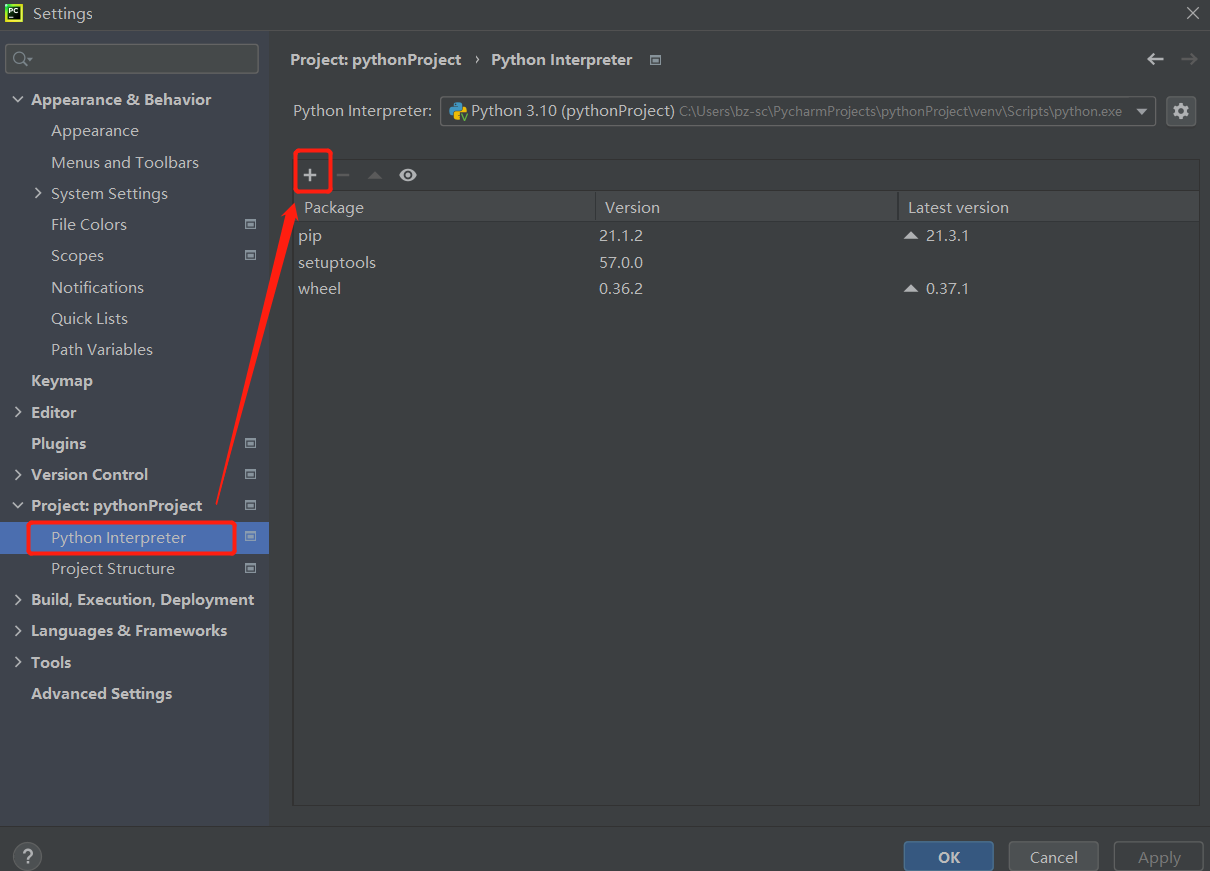
Task: Click the PyCharm logo in title bar
Action: [14, 13]
